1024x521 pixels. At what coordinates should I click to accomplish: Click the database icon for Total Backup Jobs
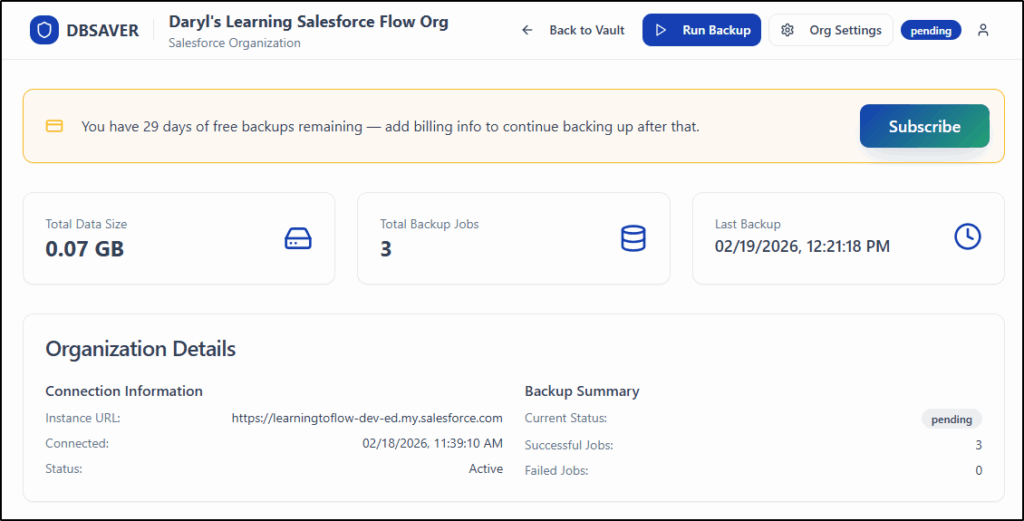coord(633,238)
